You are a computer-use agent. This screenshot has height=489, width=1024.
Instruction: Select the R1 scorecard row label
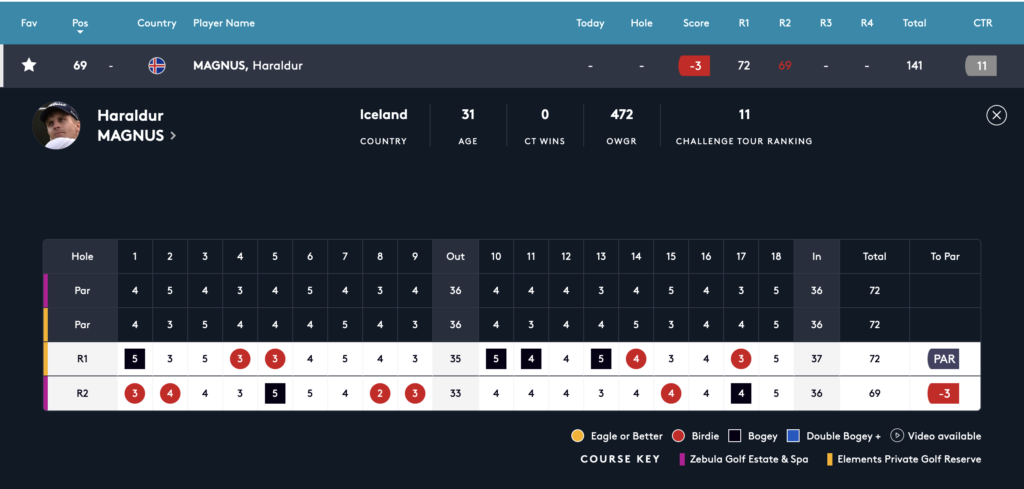pyautogui.click(x=82, y=358)
